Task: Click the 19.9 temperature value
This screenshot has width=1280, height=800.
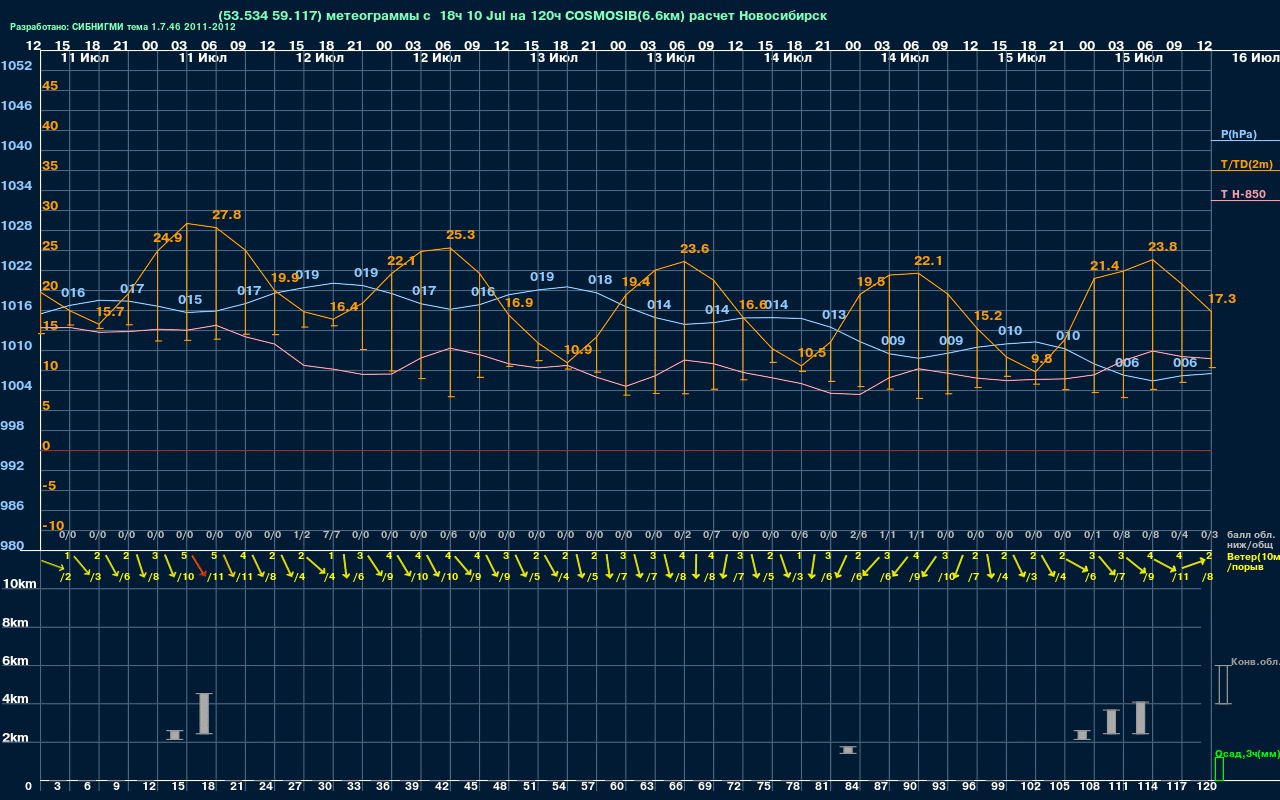Action: 285,277
